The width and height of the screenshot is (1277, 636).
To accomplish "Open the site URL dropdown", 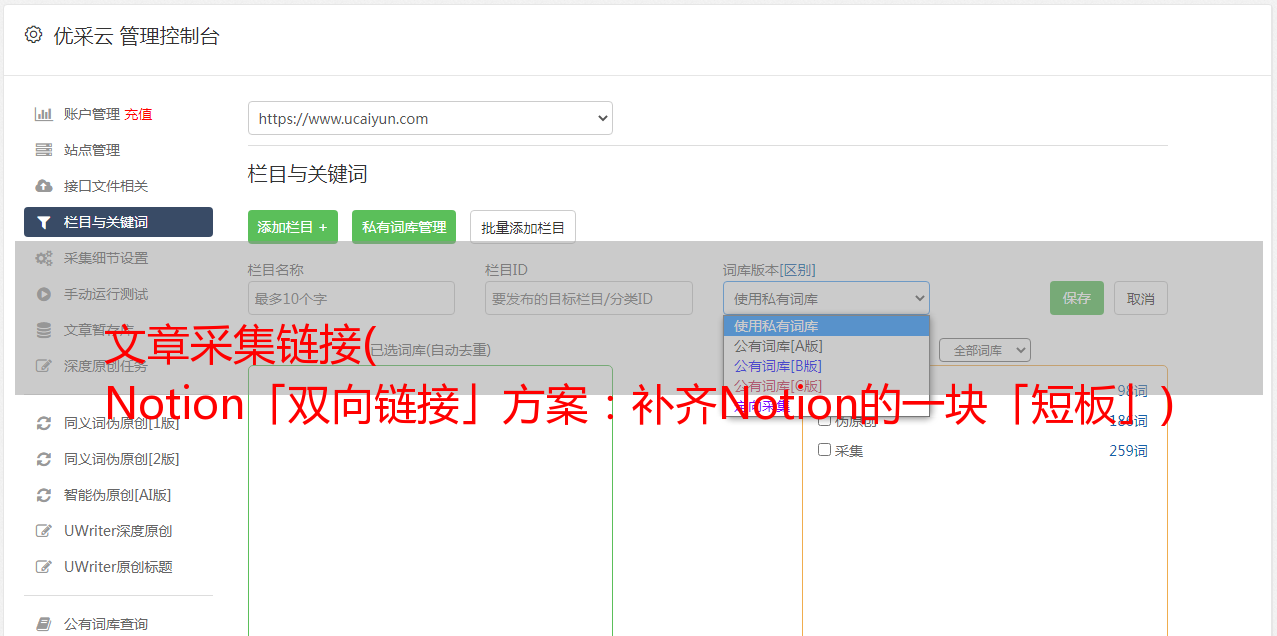I will tap(430, 118).
